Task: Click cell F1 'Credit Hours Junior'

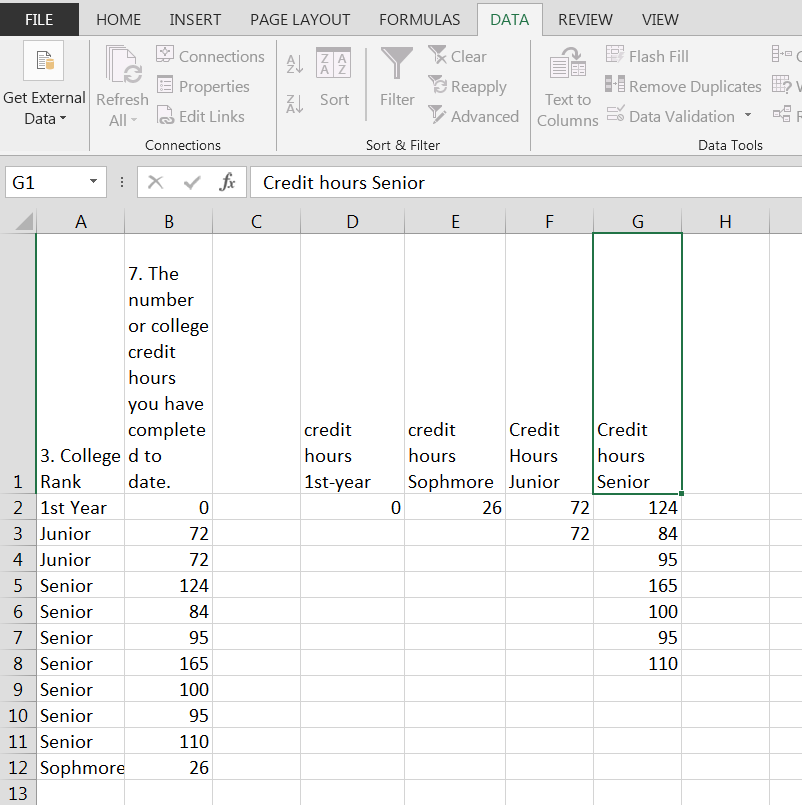Action: pos(549,363)
